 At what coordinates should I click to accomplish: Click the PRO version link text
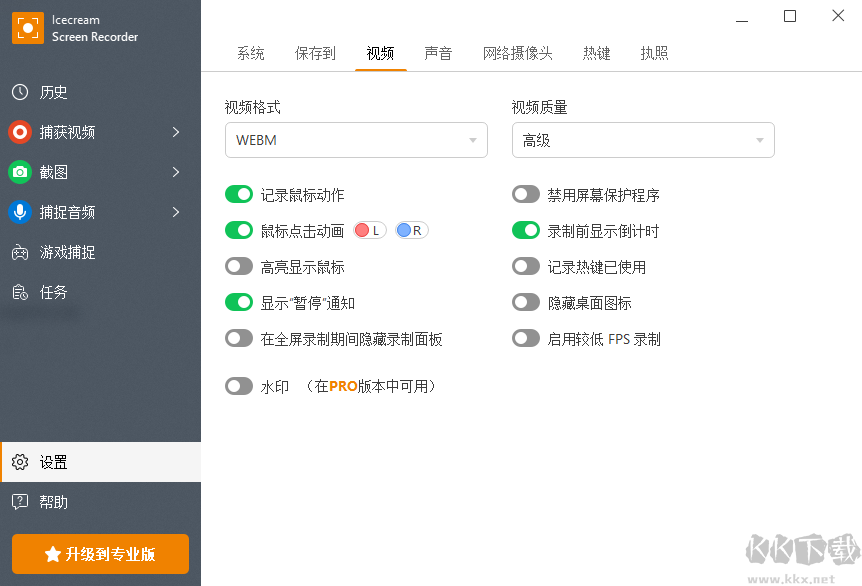click(x=343, y=386)
